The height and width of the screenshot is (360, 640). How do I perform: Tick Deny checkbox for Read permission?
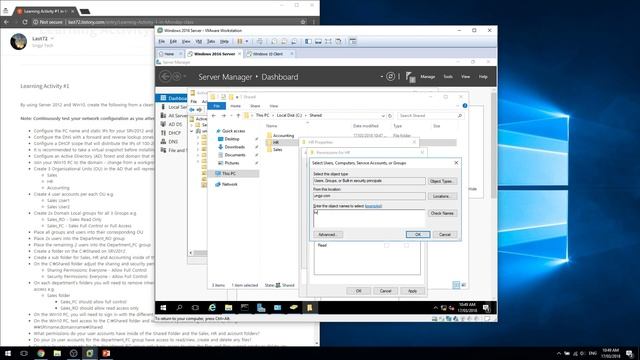point(406,245)
